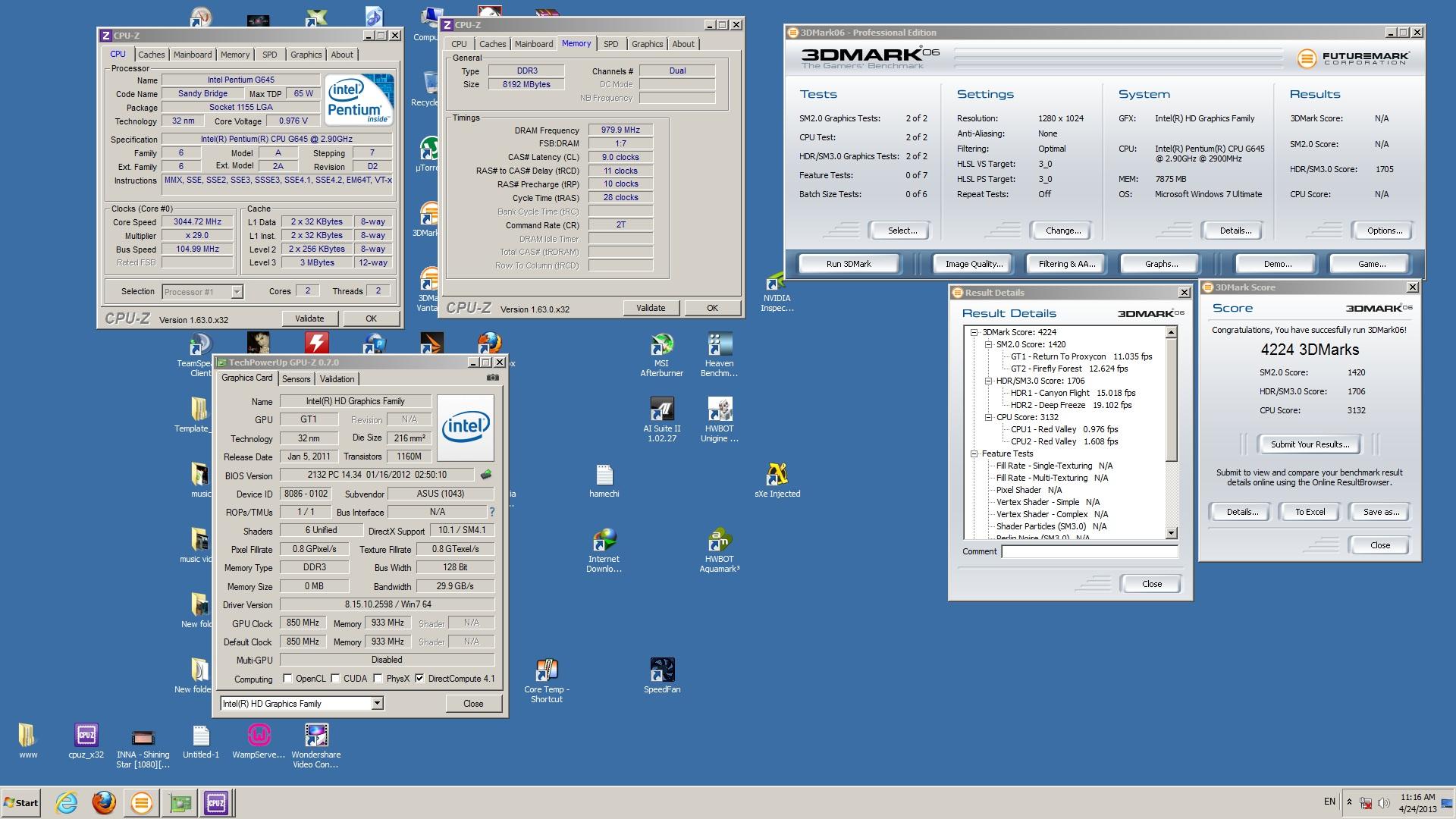
Task: Open Graphics tab in Memory CPU-Z window
Action: click(x=647, y=44)
